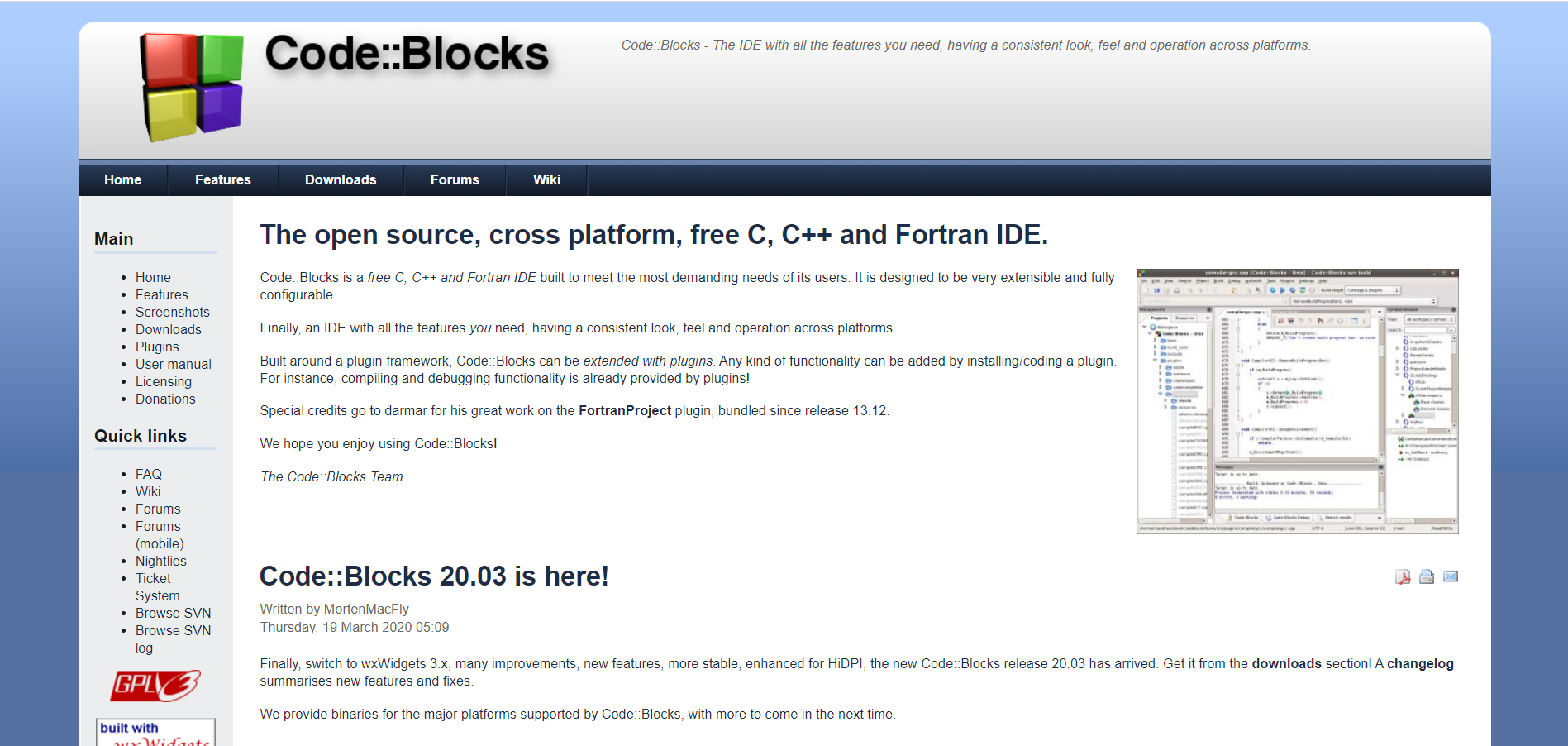Open the Screenshots page from the sidebar
The height and width of the screenshot is (746, 1568).
(172, 312)
